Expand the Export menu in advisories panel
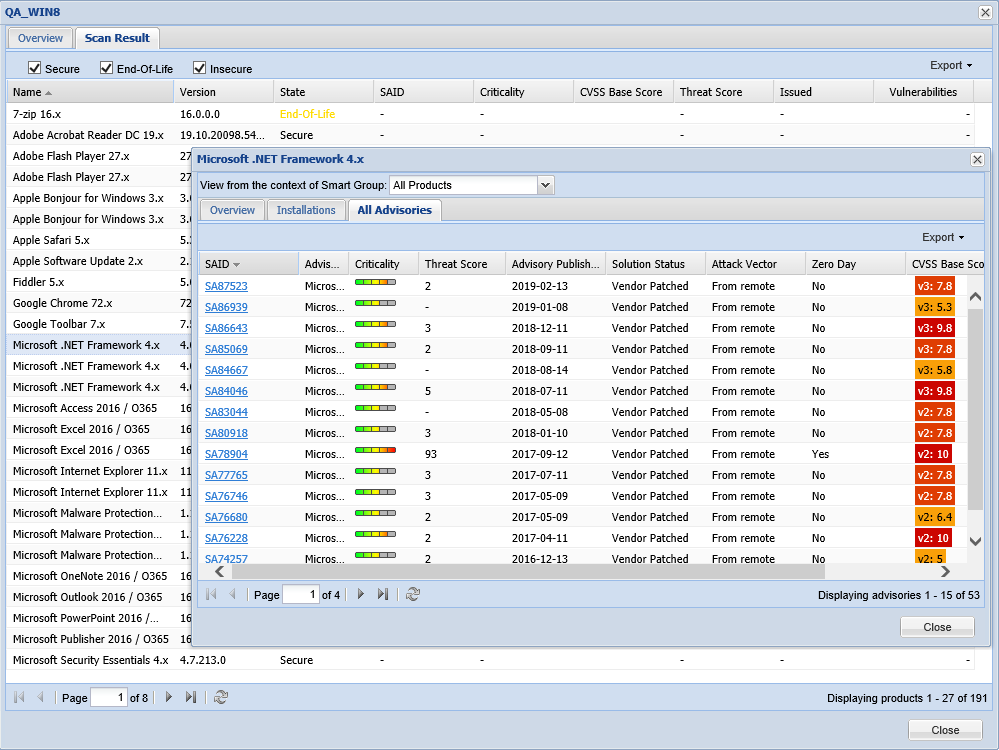The width and height of the screenshot is (999, 750). coord(942,238)
